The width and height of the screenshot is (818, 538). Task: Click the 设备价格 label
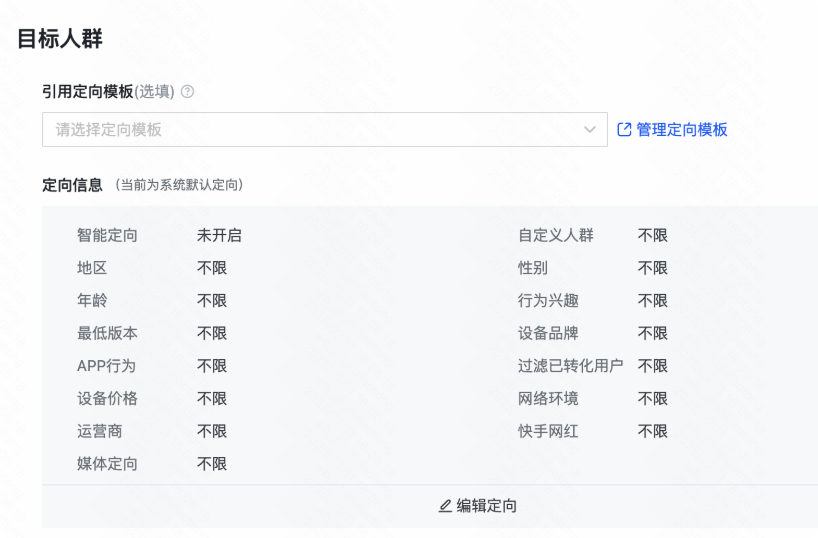pos(107,399)
